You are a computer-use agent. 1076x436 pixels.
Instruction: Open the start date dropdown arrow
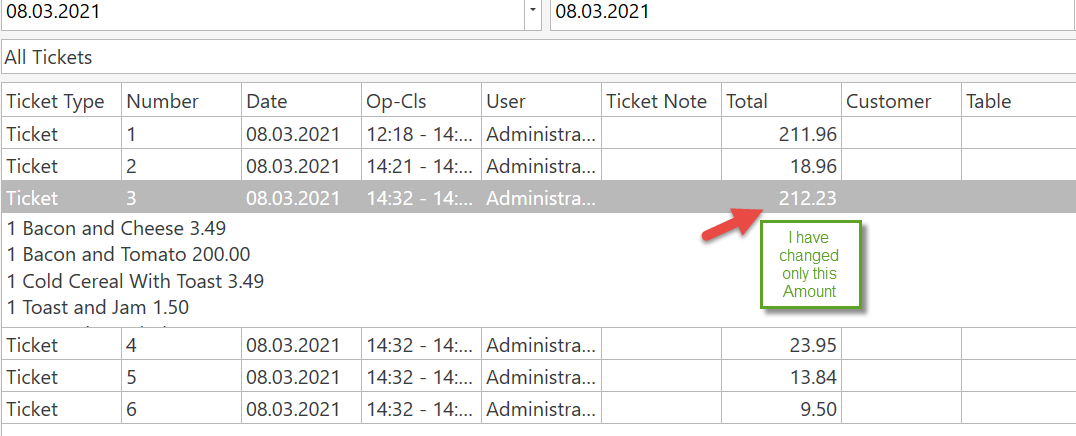point(533,11)
